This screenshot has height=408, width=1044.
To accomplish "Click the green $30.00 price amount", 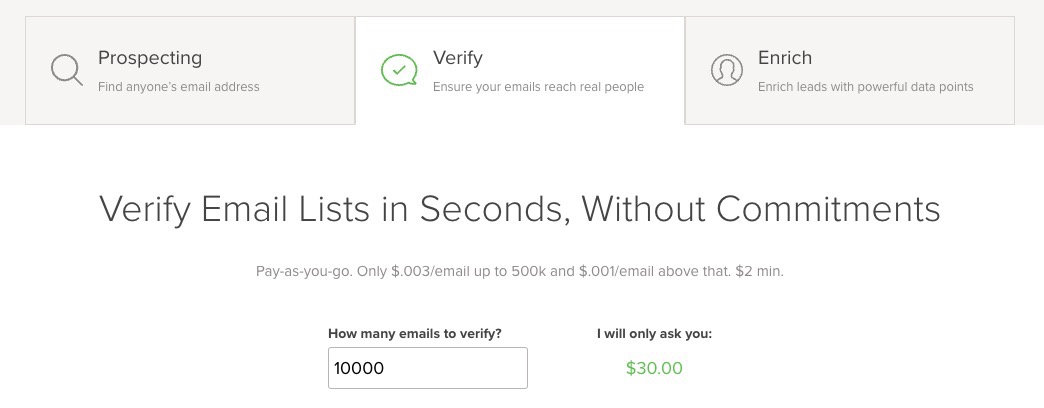I will [654, 368].
